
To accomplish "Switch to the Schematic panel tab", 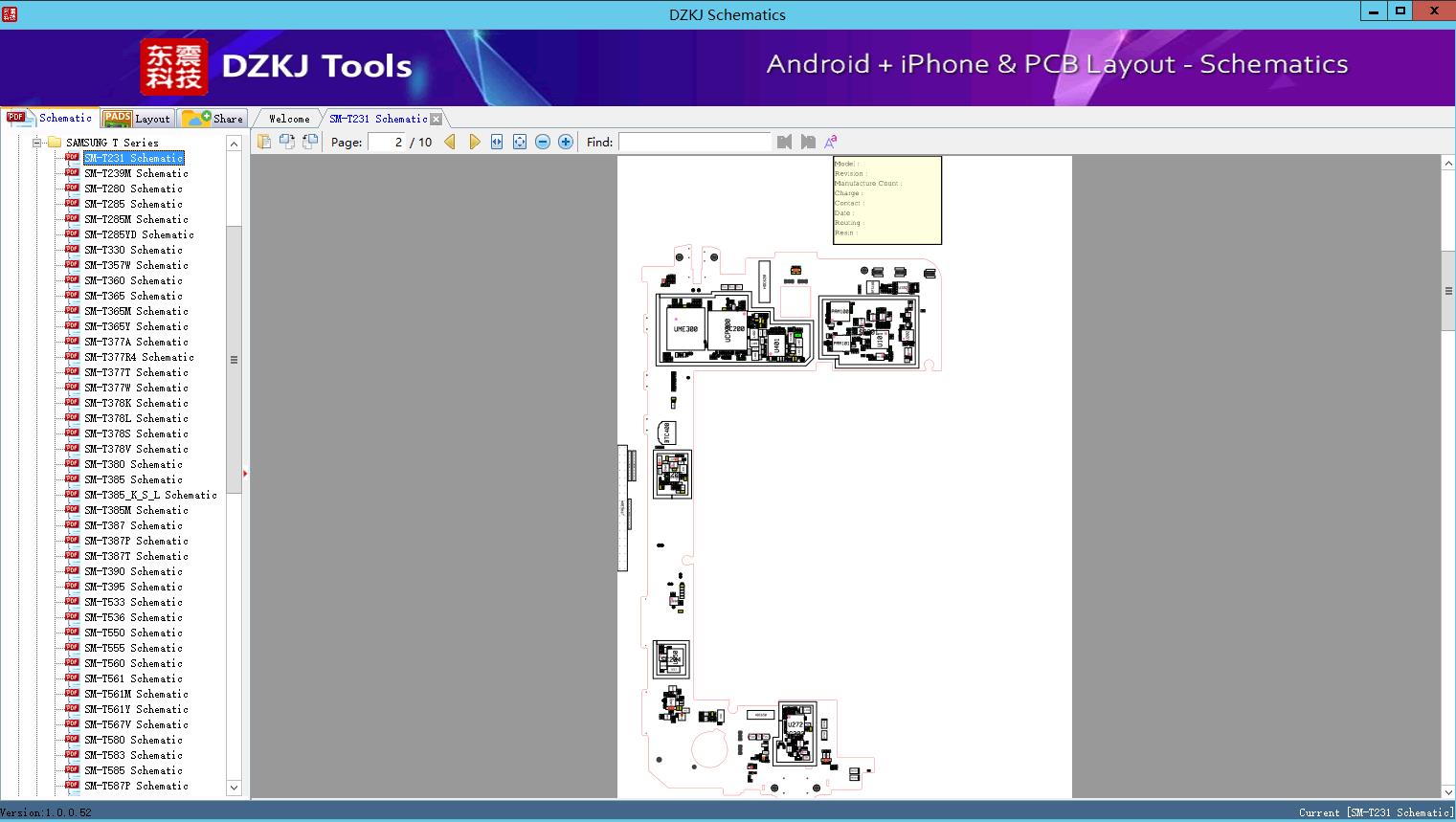I will click(x=50, y=118).
